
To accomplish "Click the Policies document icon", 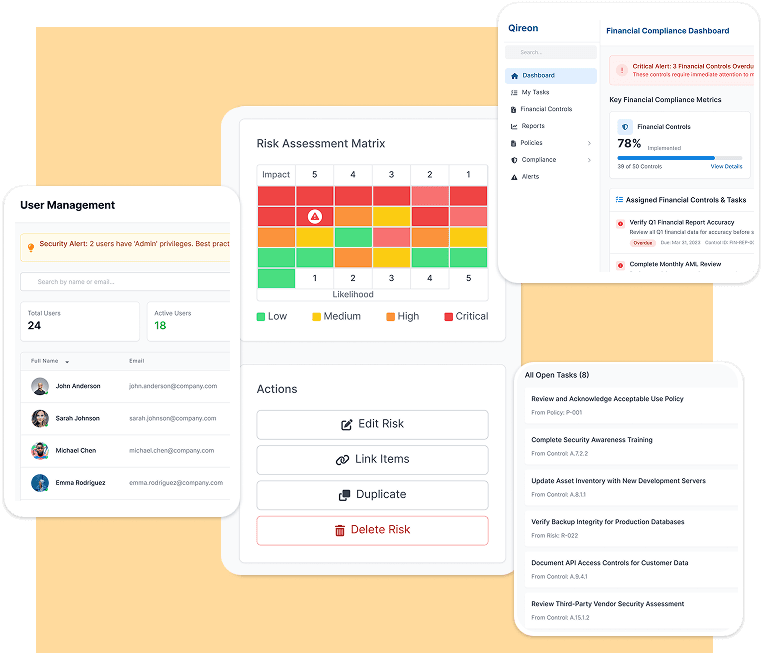I will 513,143.
